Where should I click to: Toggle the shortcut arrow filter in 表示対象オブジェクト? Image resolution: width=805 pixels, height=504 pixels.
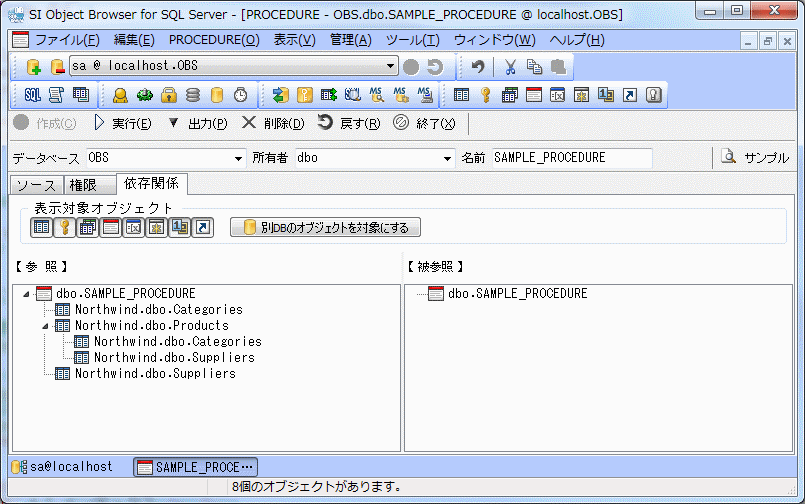[202, 227]
